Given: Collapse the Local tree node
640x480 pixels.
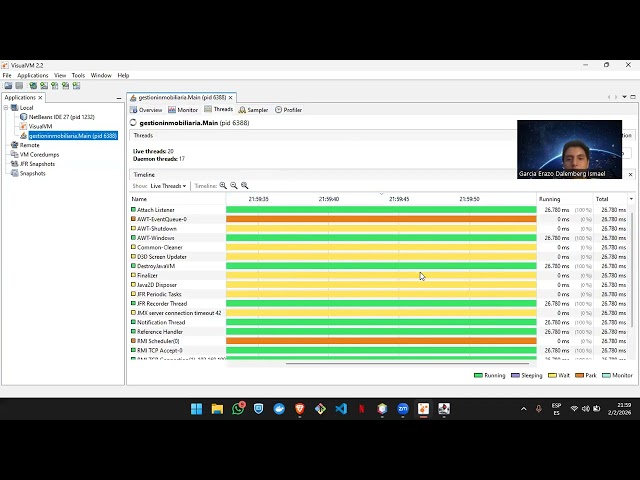Looking at the screenshot, I should (6, 108).
